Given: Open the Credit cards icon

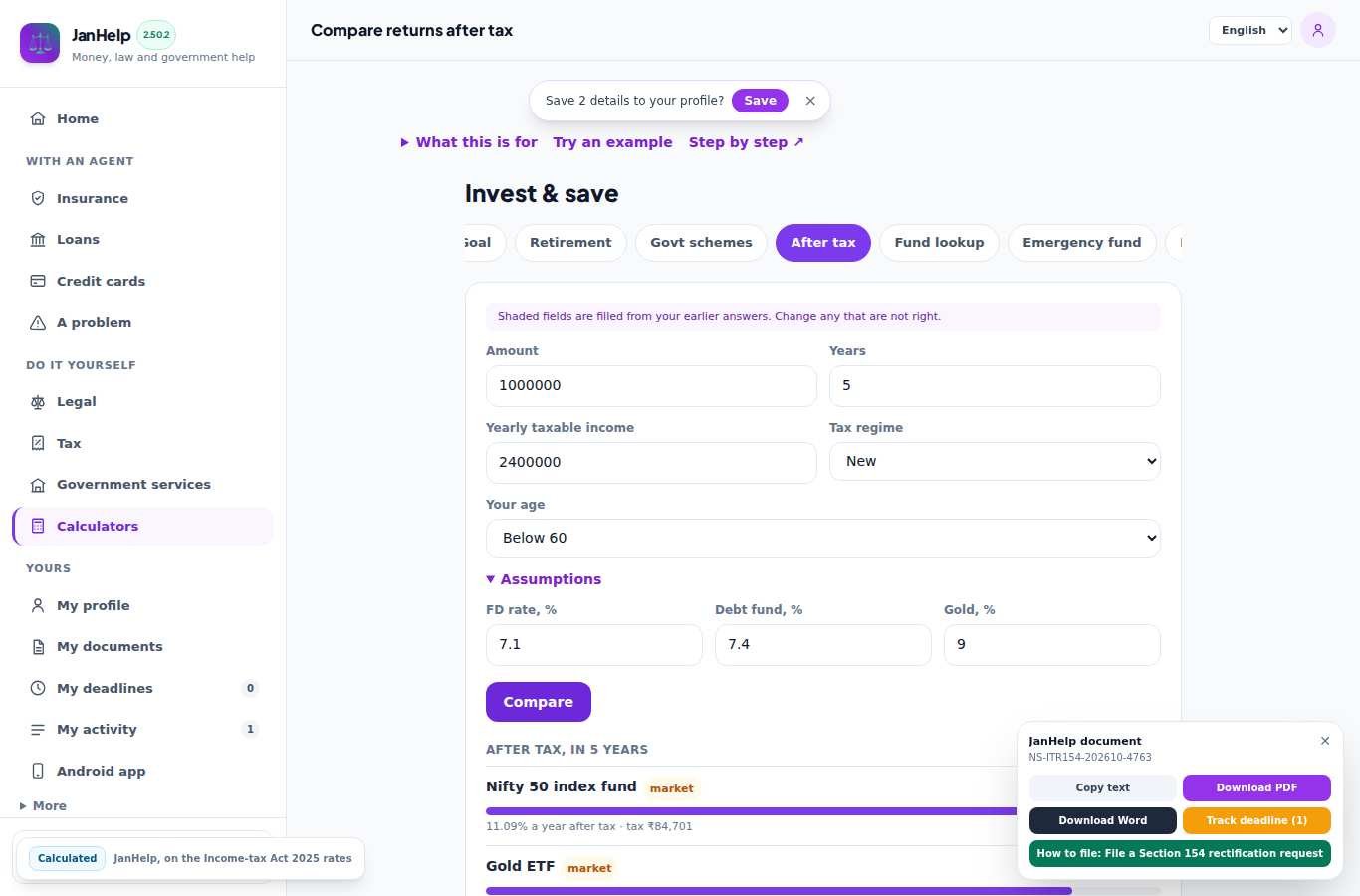Looking at the screenshot, I should tap(38, 281).
